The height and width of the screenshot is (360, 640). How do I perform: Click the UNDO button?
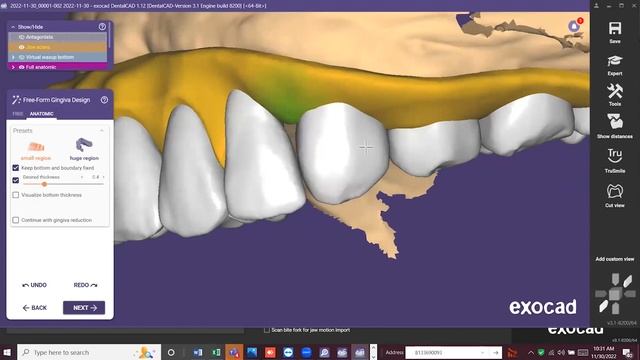pos(35,285)
